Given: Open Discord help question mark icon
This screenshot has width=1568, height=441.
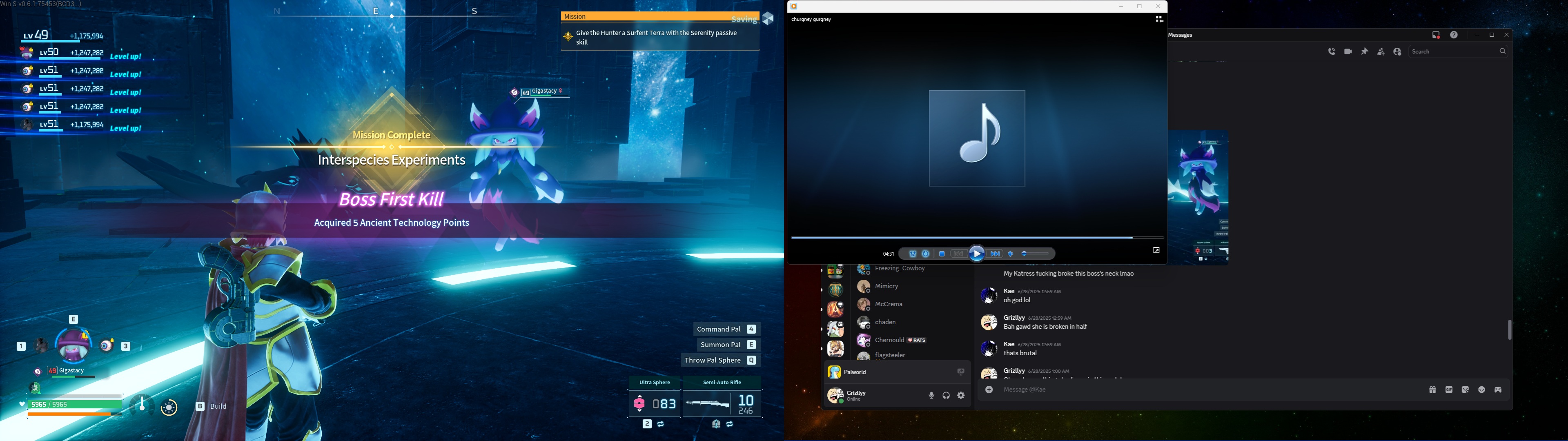Looking at the screenshot, I should (x=1454, y=36).
